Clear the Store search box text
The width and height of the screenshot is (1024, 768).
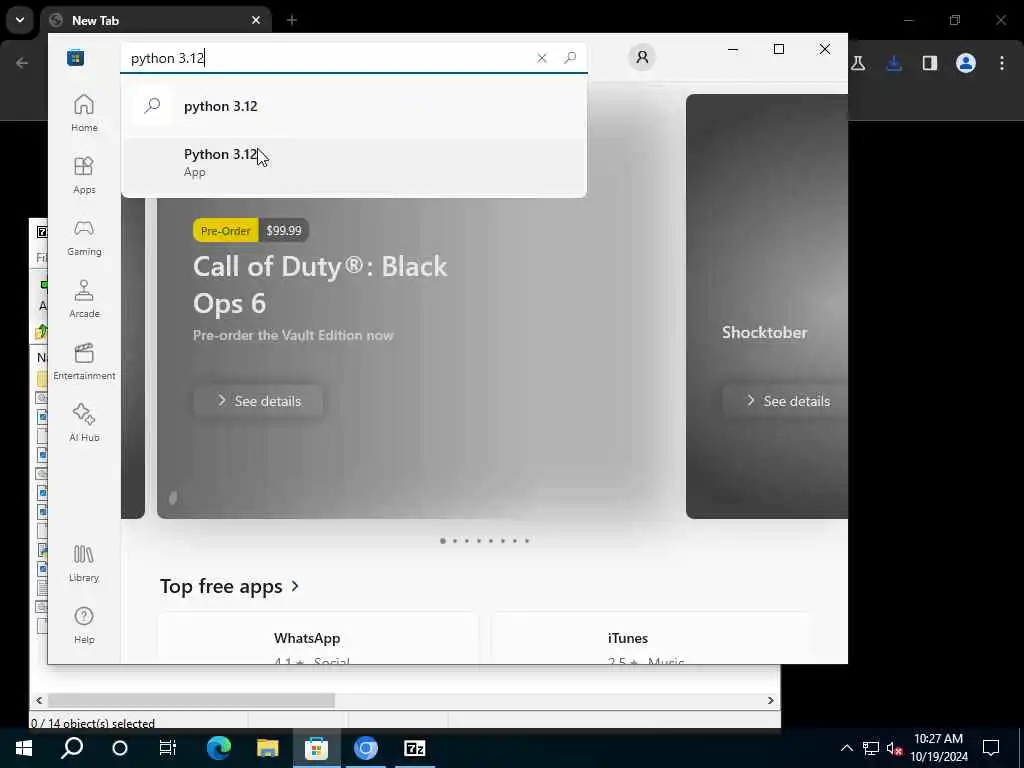tap(541, 58)
